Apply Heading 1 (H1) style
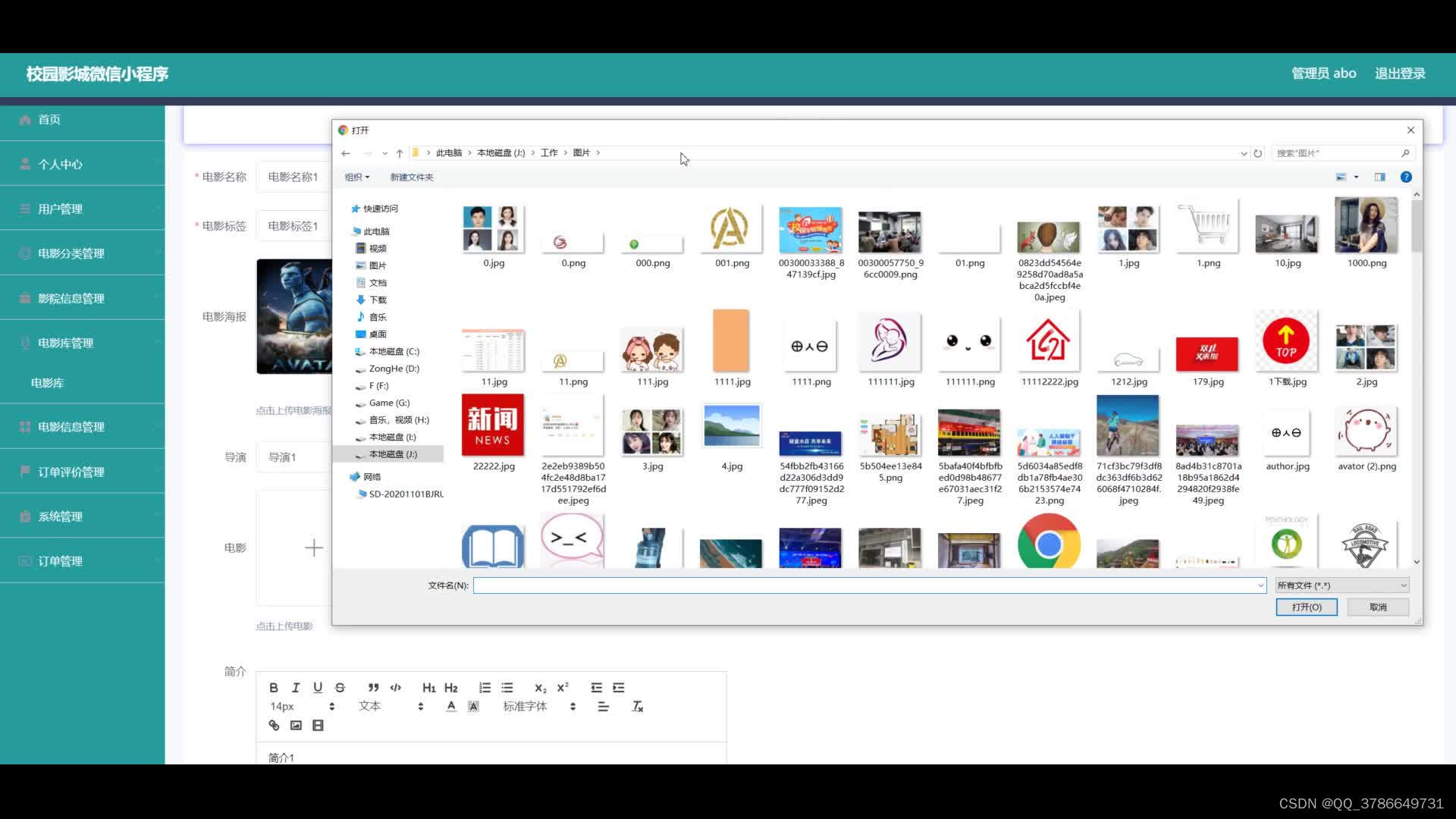The height and width of the screenshot is (819, 1456). point(428,688)
